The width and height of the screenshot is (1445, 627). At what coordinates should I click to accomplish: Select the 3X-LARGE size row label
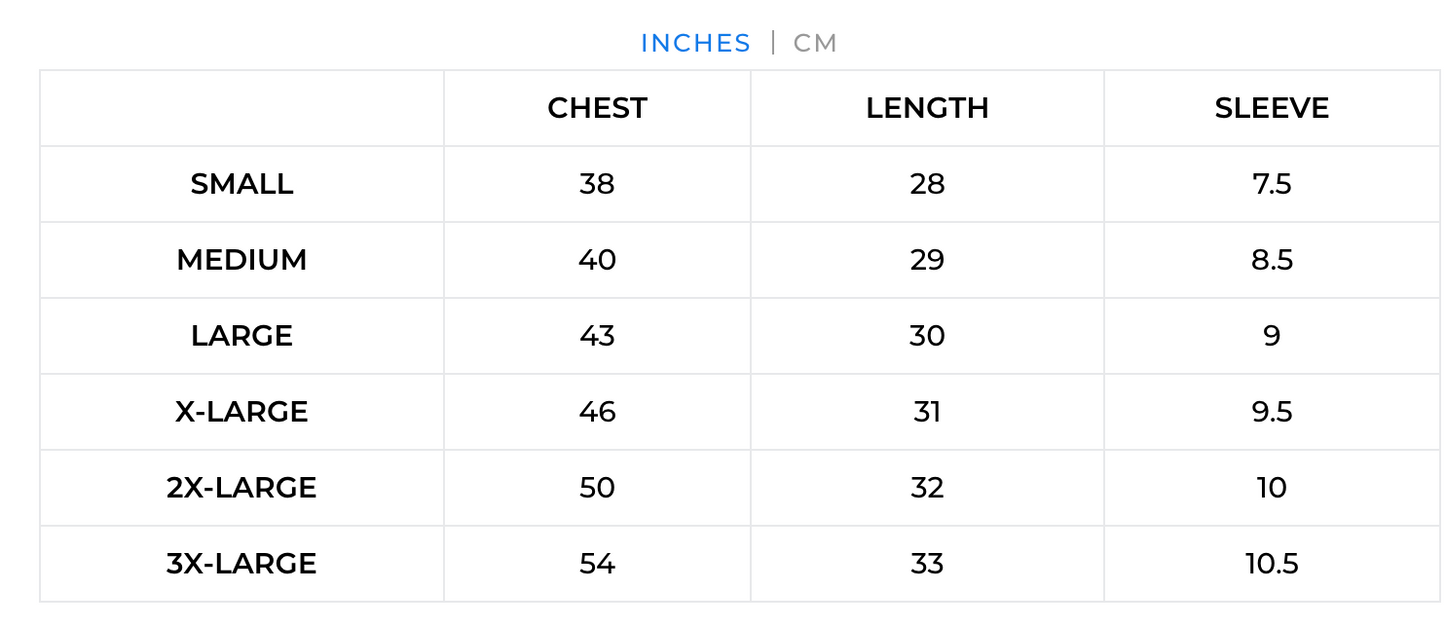click(x=242, y=564)
